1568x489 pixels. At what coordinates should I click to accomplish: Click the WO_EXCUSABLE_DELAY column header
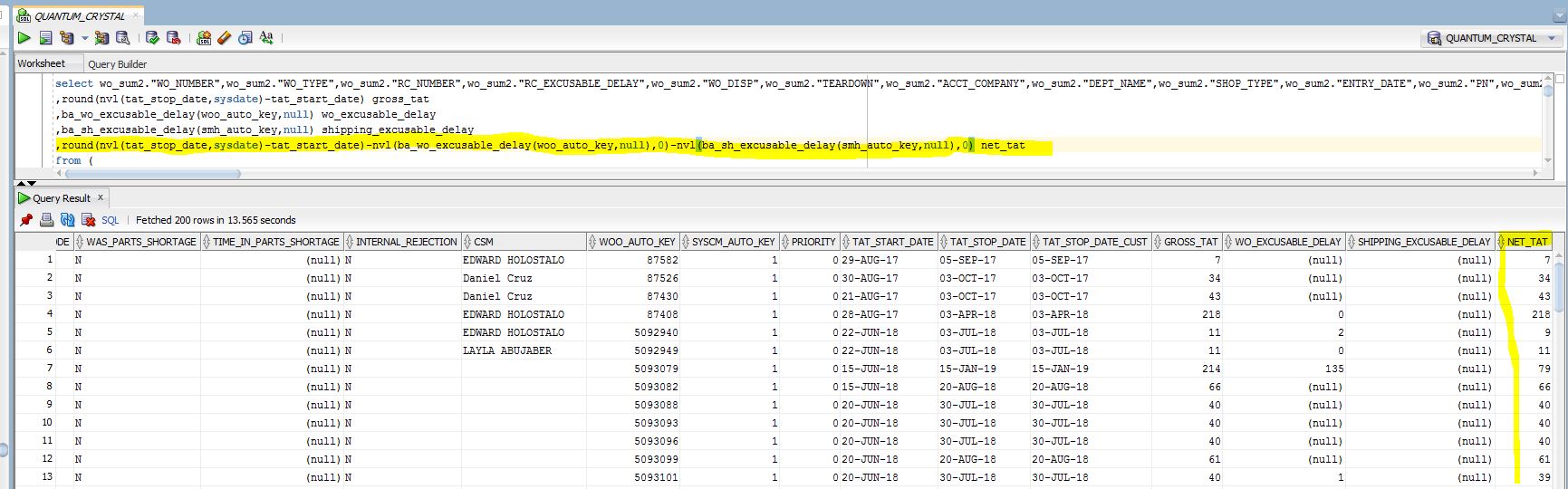click(x=1284, y=242)
